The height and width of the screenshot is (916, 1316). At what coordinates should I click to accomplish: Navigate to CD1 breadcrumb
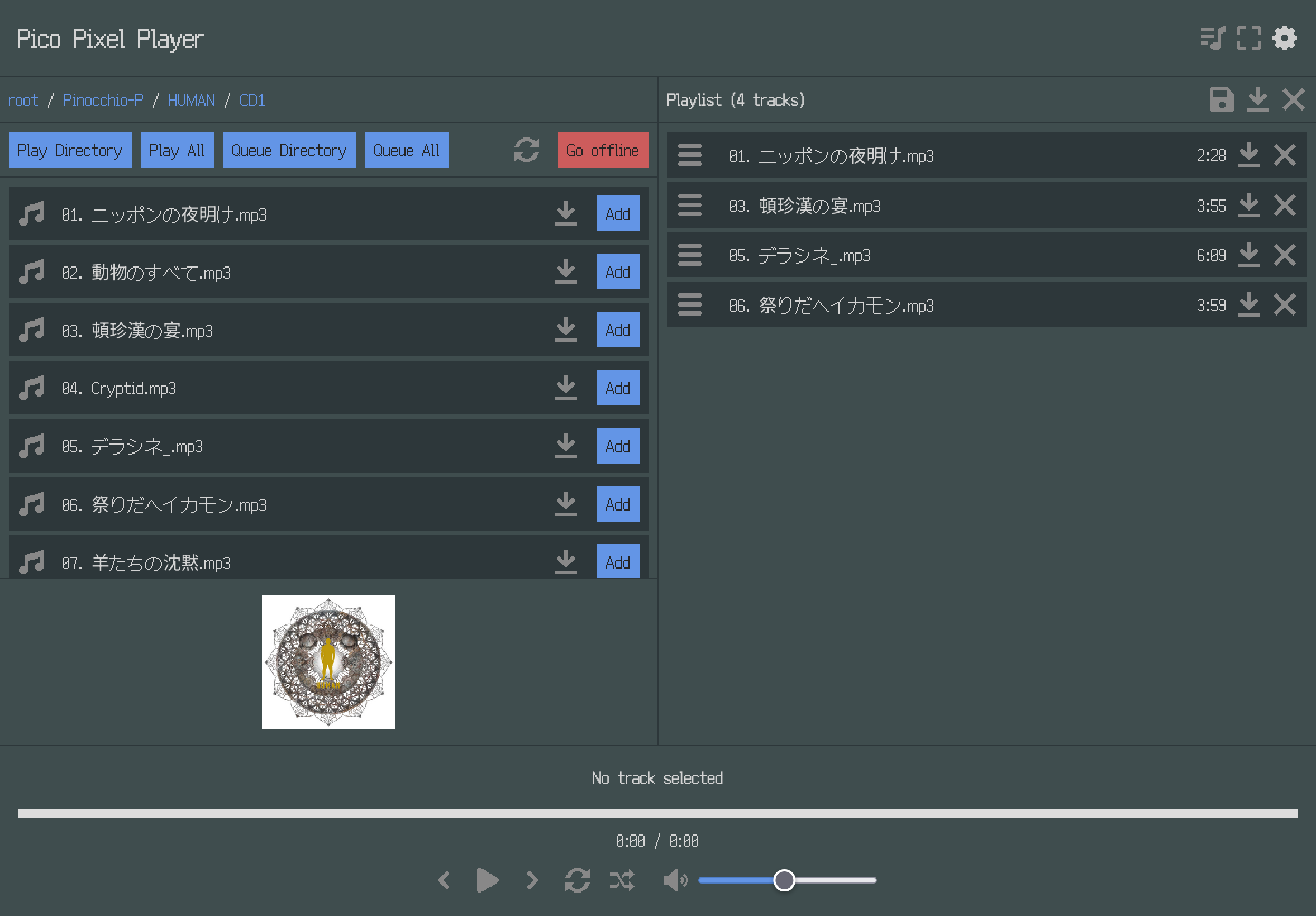[252, 101]
